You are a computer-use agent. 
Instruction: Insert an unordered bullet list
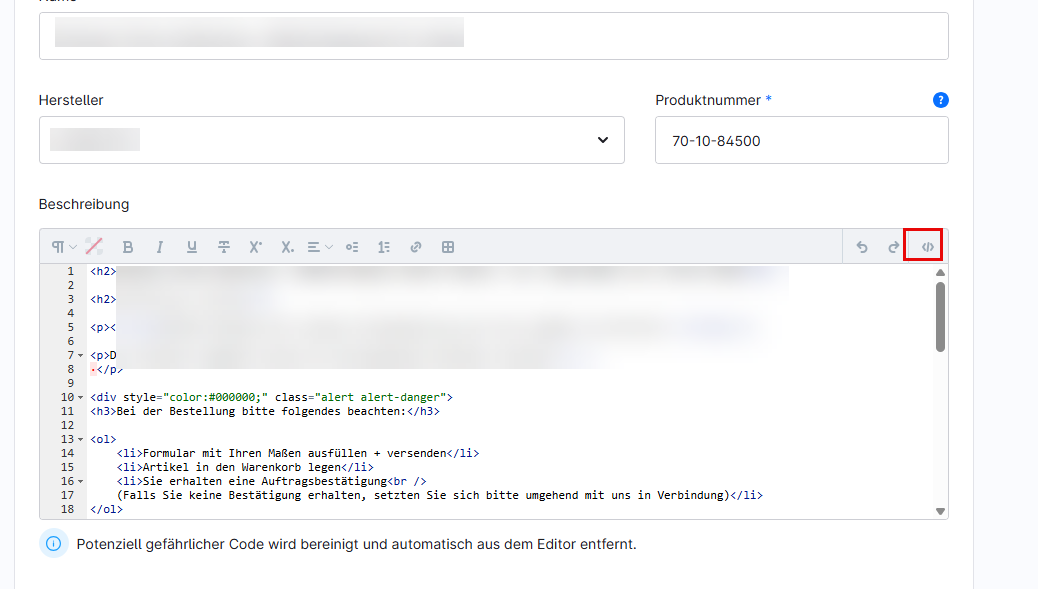pos(352,247)
